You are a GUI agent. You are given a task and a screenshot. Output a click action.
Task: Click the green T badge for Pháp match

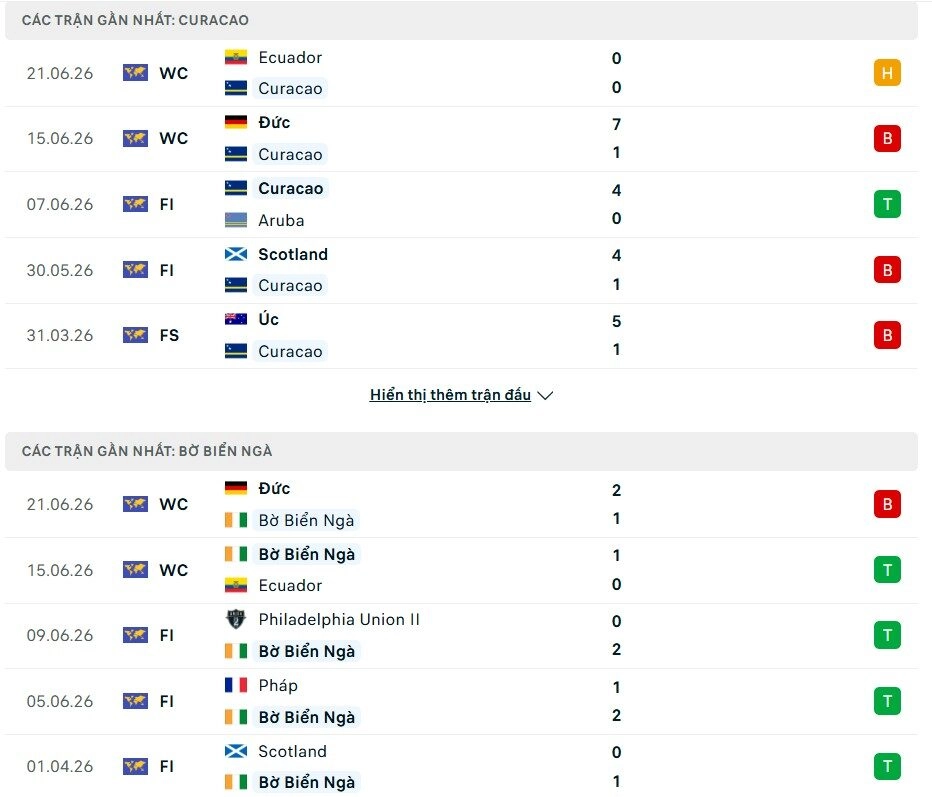coord(887,701)
